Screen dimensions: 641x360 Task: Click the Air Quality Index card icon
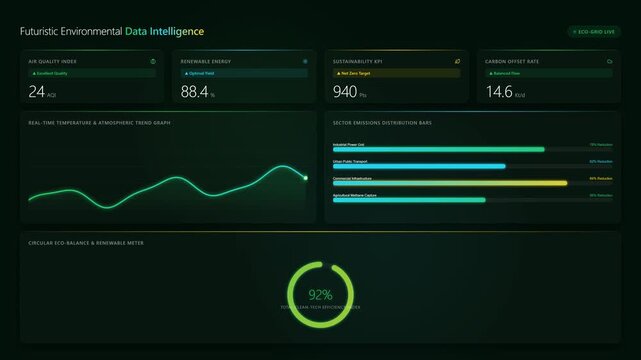pos(153,61)
